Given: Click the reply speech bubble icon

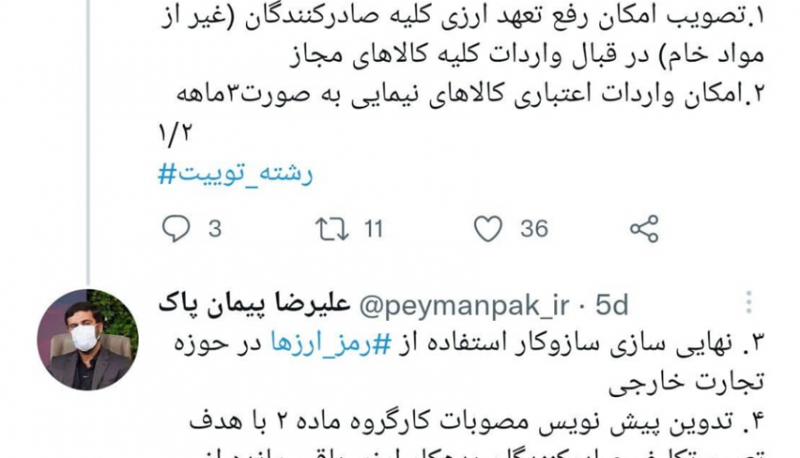Looking at the screenshot, I should click(176, 228).
